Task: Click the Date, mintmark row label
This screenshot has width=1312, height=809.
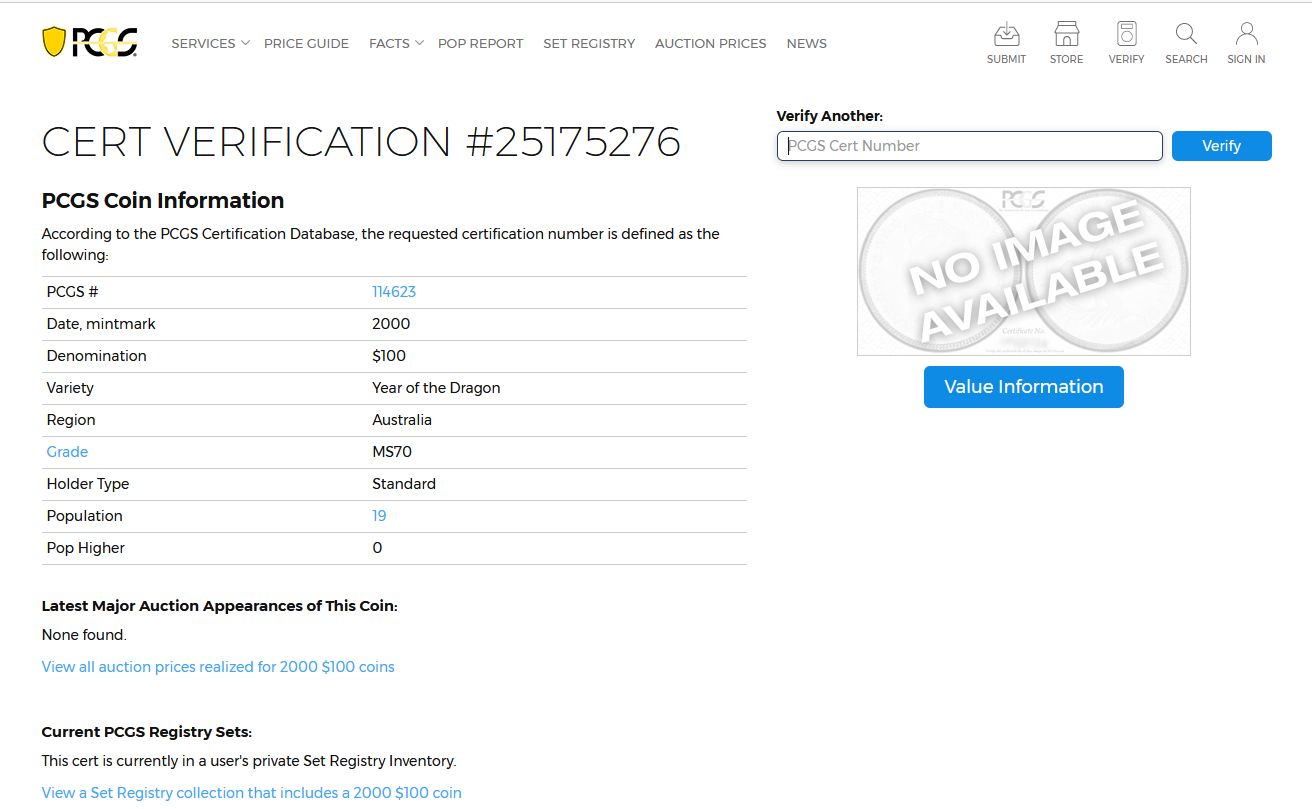Action: coord(101,324)
